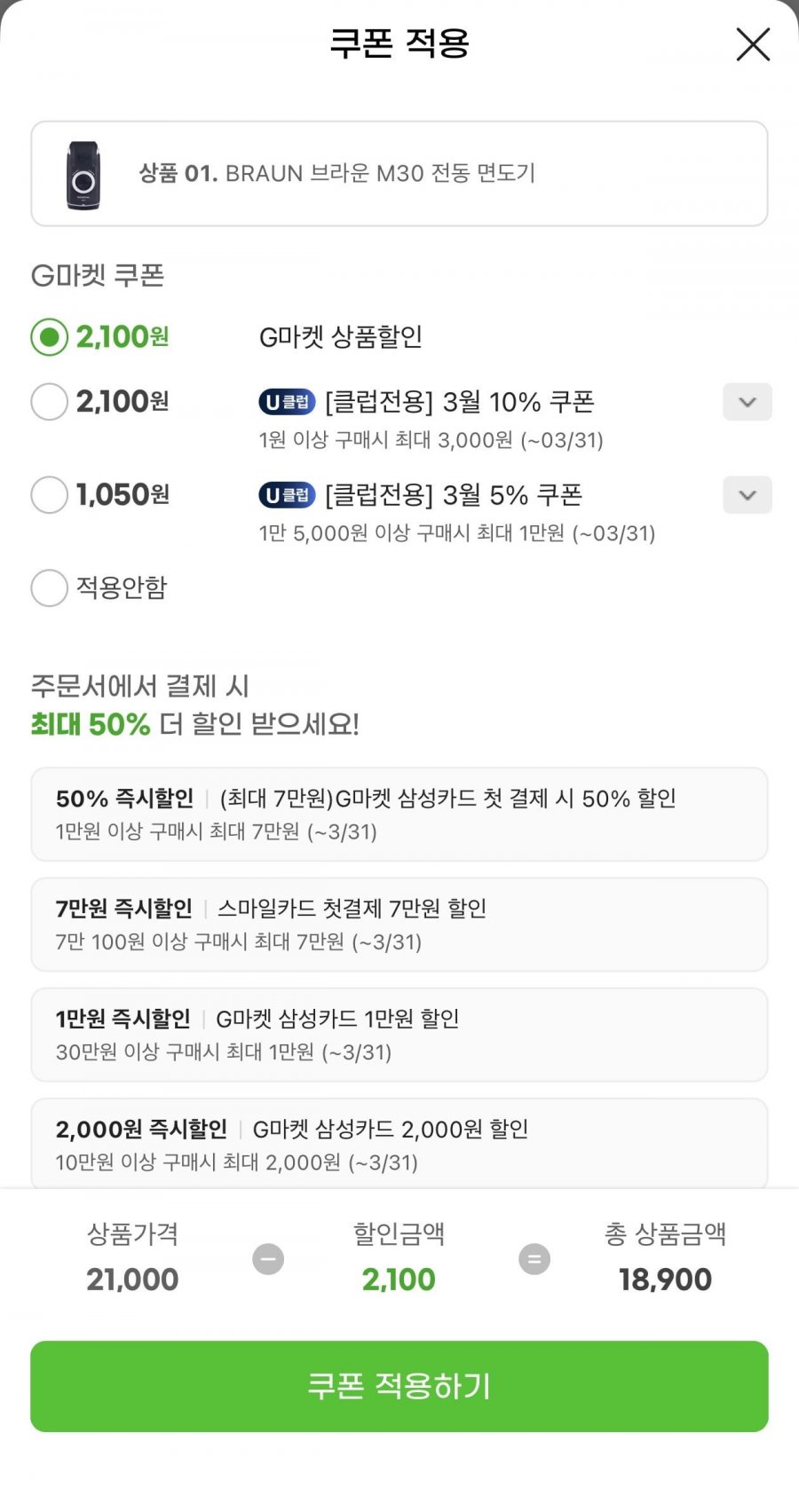Click the green 2,100 할인금액 value
The image size is (799, 1512).
click(x=399, y=1280)
